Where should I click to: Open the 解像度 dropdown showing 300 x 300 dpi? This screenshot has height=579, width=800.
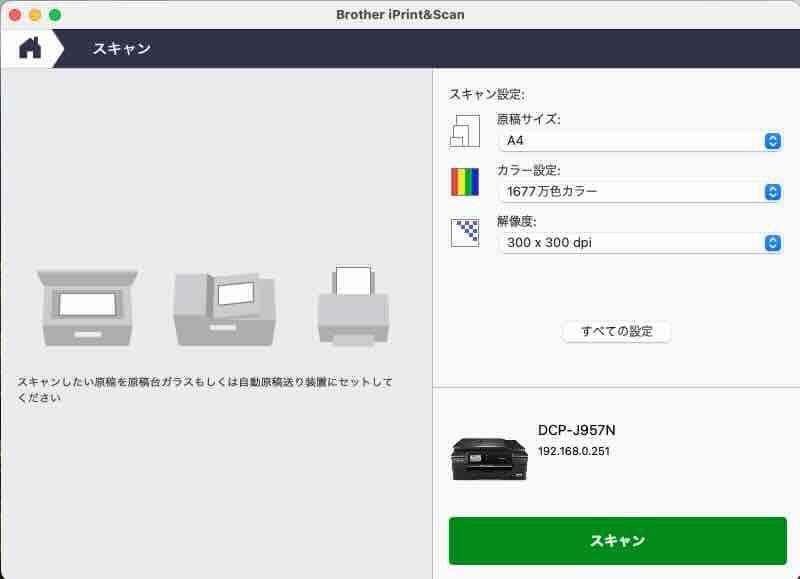tap(640, 243)
